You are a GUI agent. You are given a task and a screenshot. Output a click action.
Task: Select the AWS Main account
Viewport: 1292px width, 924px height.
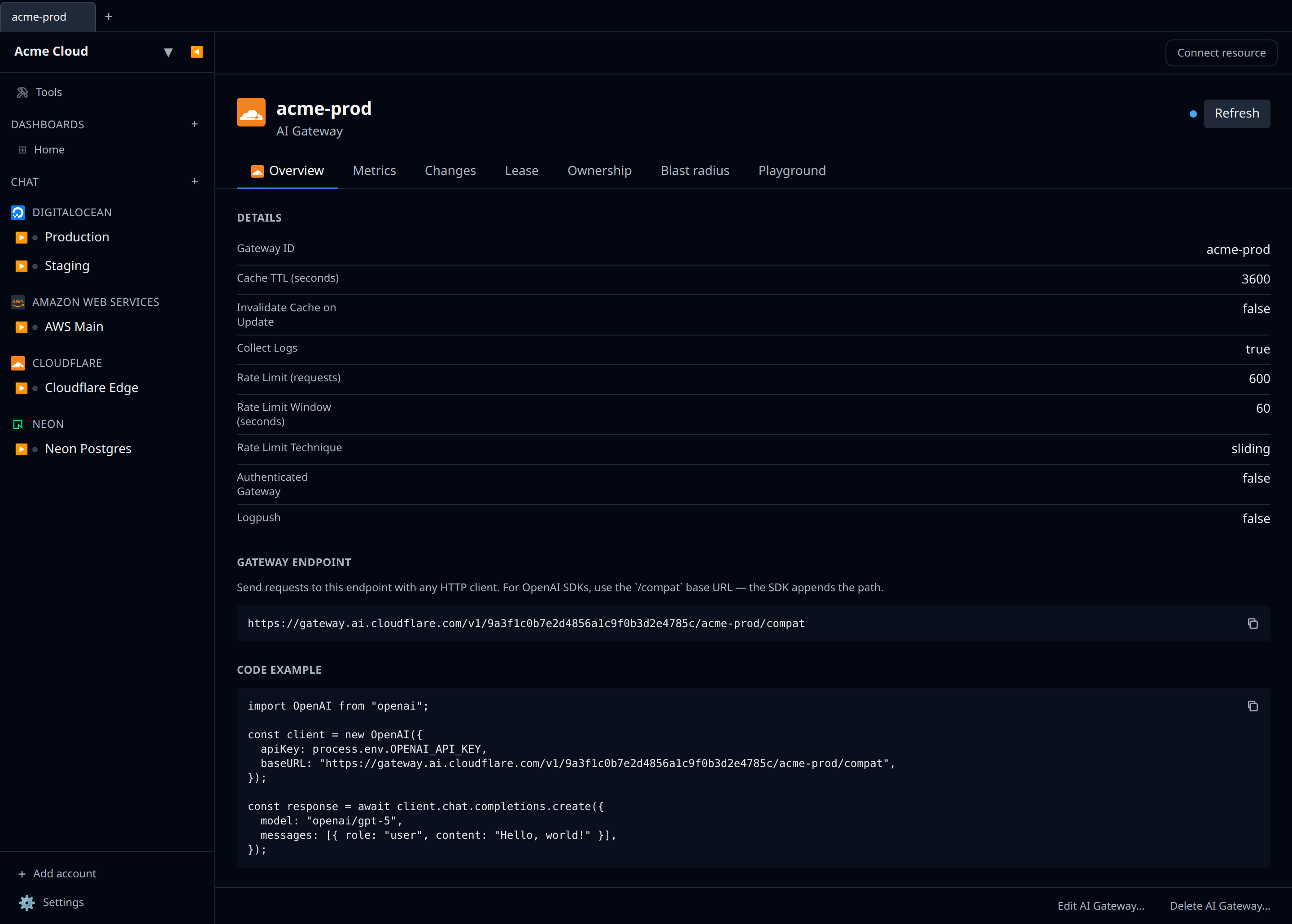[x=74, y=327]
